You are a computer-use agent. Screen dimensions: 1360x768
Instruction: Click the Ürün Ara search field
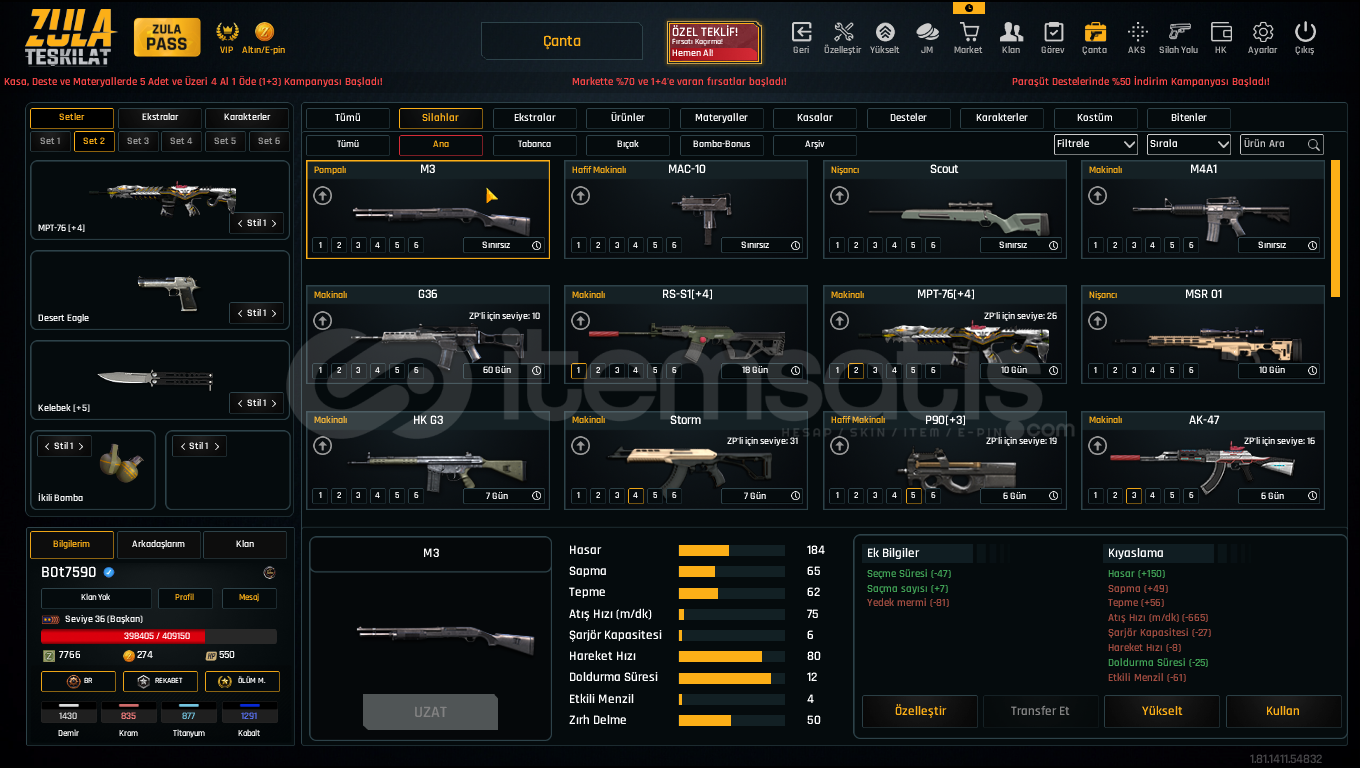(x=1274, y=144)
